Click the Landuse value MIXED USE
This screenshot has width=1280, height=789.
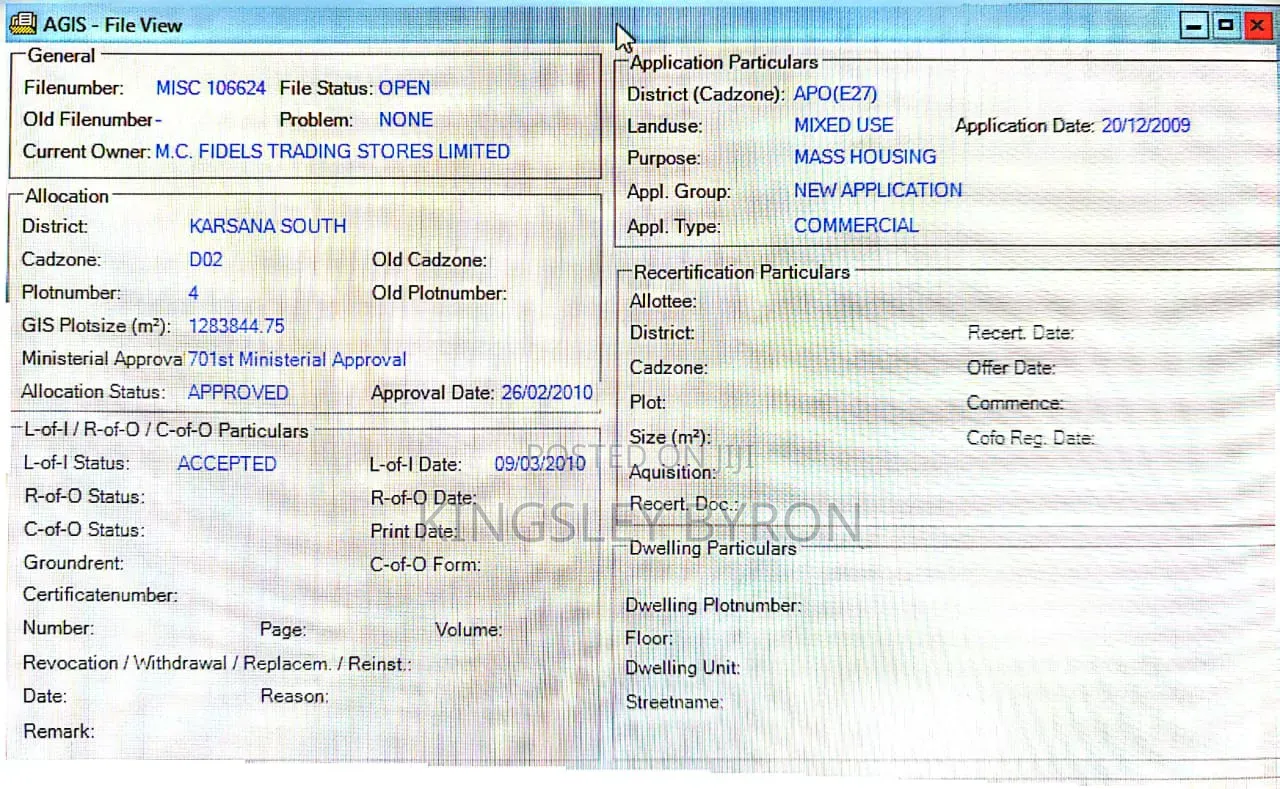(844, 126)
